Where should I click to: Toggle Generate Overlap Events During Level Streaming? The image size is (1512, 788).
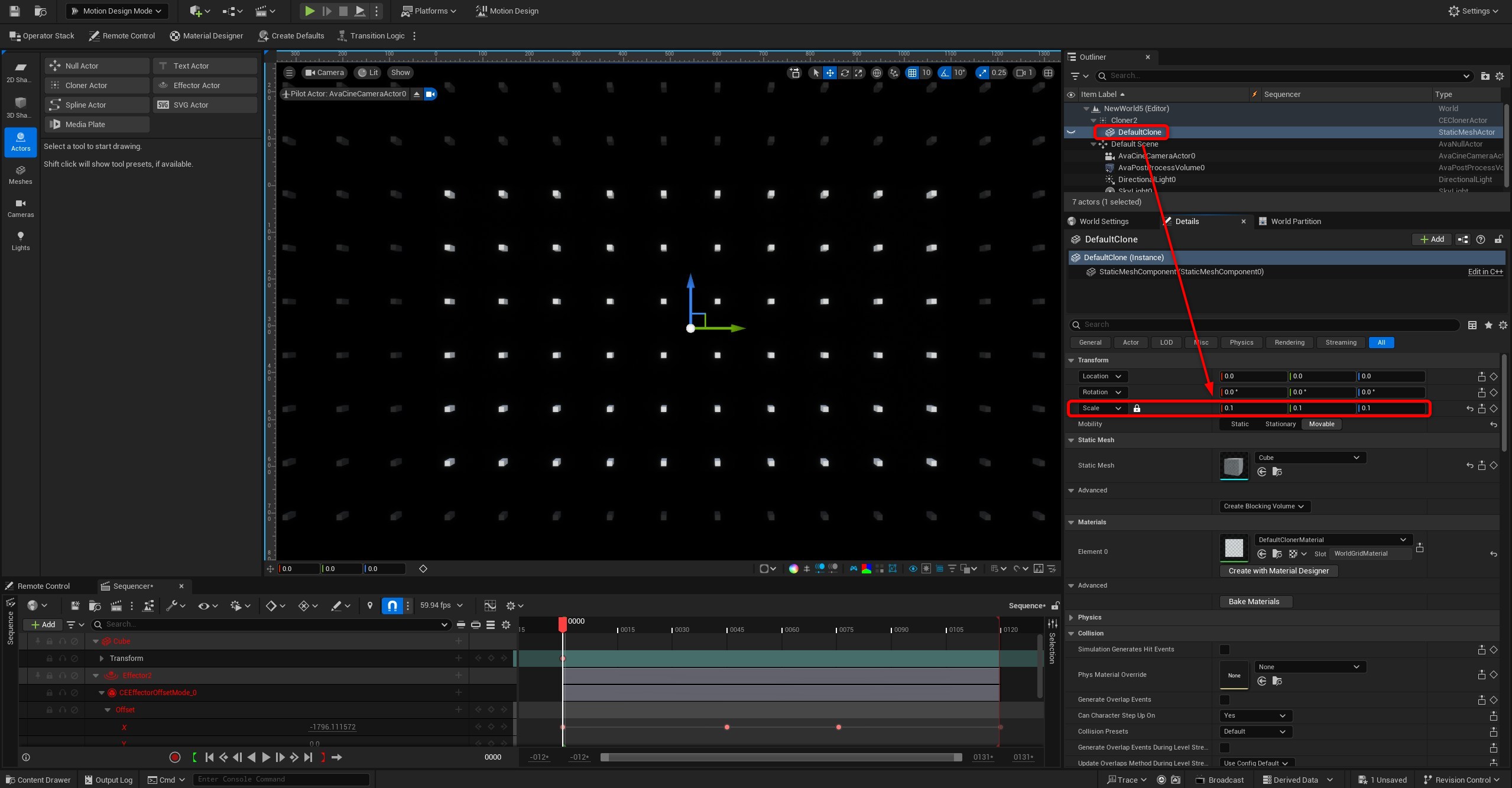tap(1225, 748)
